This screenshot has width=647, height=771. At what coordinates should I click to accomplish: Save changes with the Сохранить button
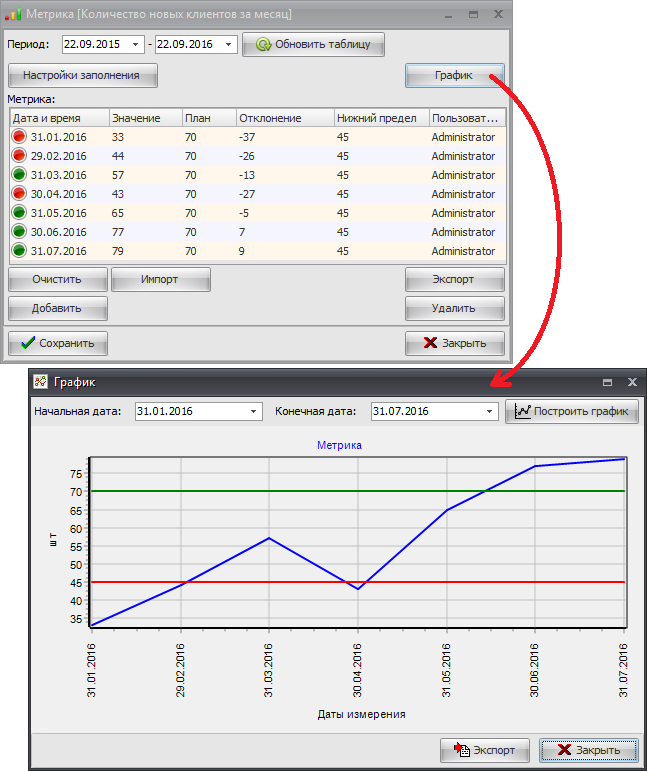[57, 343]
